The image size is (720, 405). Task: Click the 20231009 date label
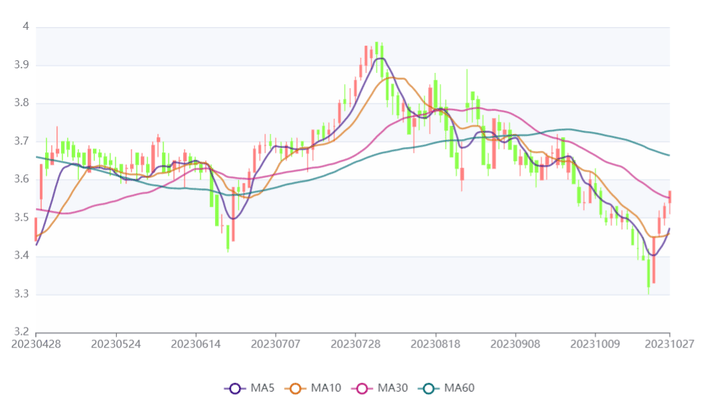pos(595,344)
